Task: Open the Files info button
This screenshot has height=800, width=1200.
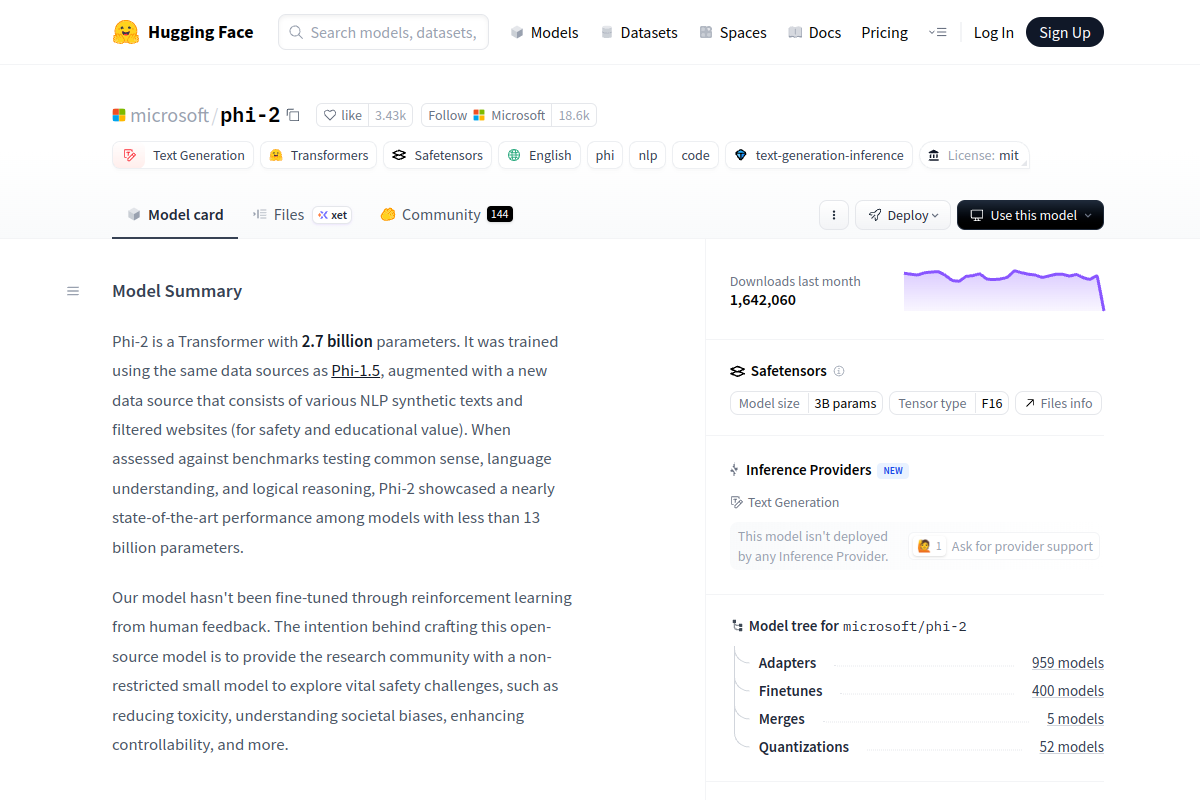Action: coord(1058,403)
